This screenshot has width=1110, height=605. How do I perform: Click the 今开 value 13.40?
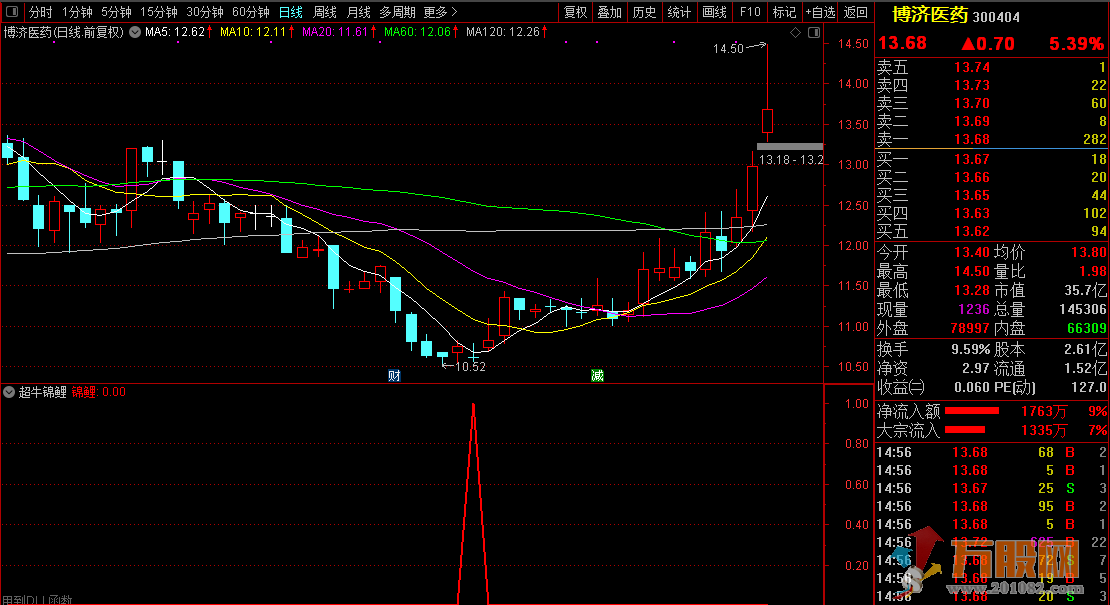[972, 252]
